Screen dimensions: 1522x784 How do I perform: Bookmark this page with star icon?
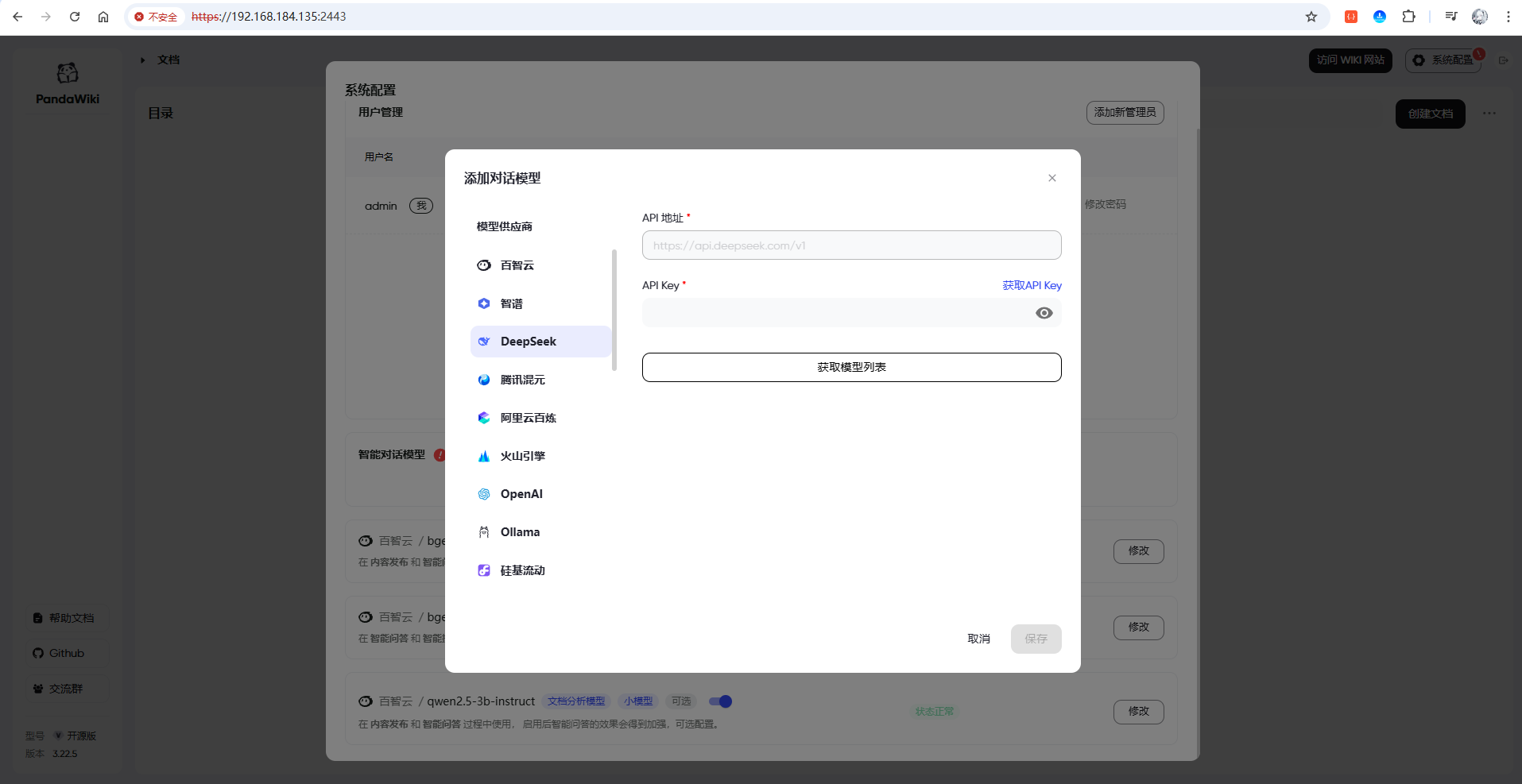[1311, 17]
